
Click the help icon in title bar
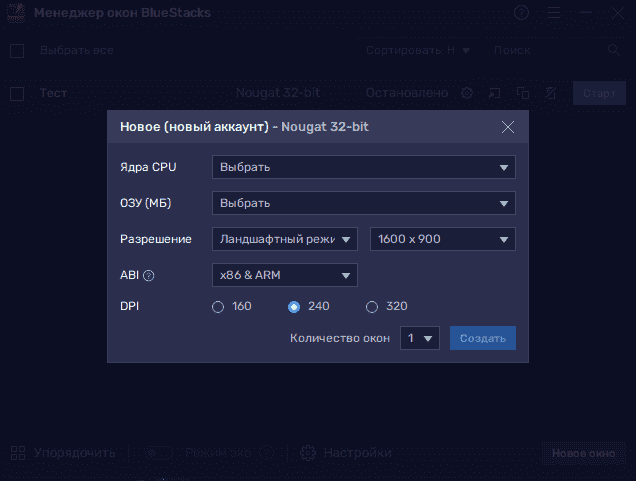click(521, 13)
